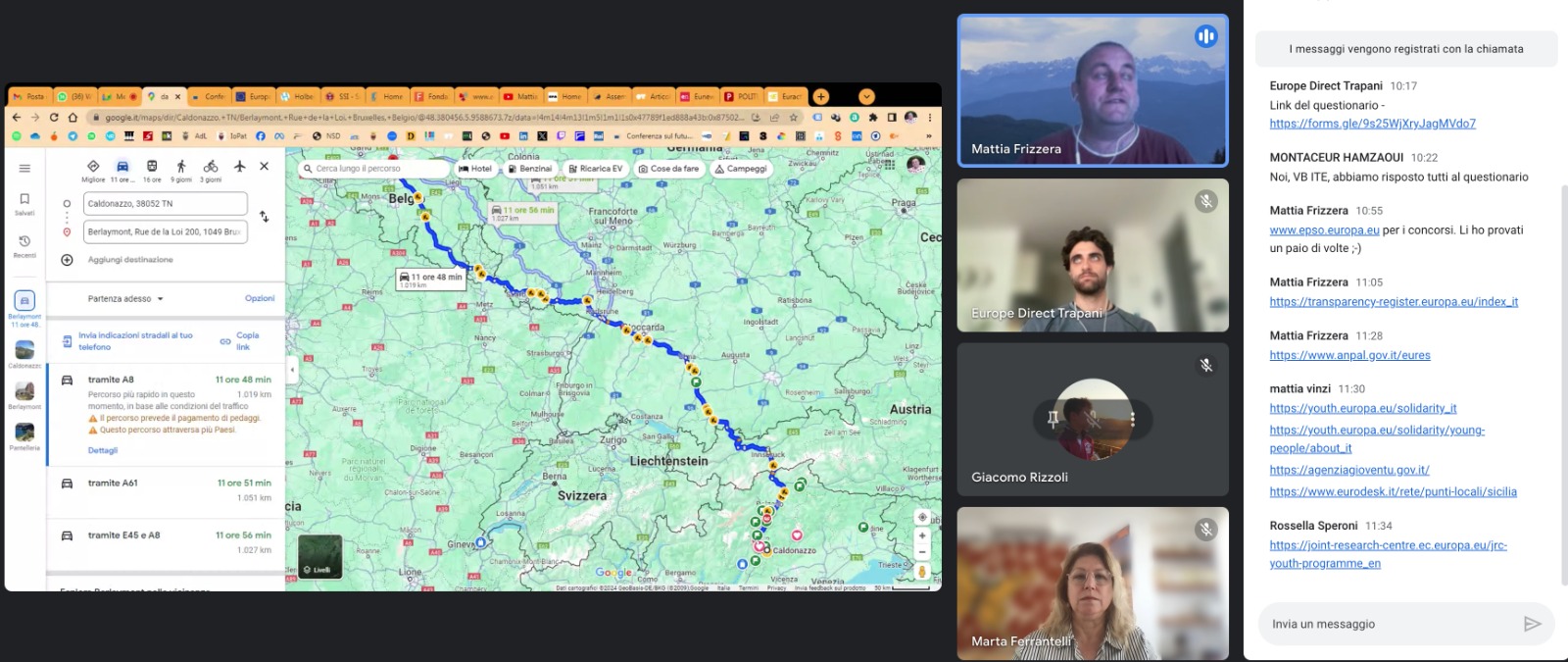Image resolution: width=1568 pixels, height=662 pixels.
Task: Select cycling mode 3 giorni
Action: [x=211, y=171]
